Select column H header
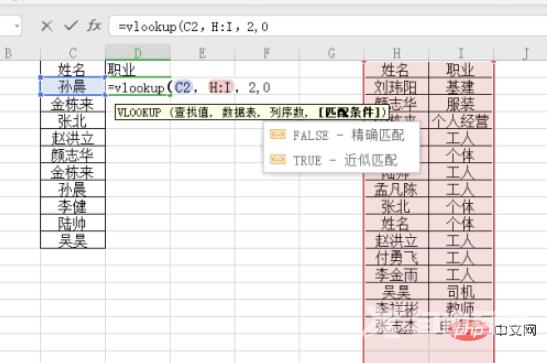 (x=396, y=53)
